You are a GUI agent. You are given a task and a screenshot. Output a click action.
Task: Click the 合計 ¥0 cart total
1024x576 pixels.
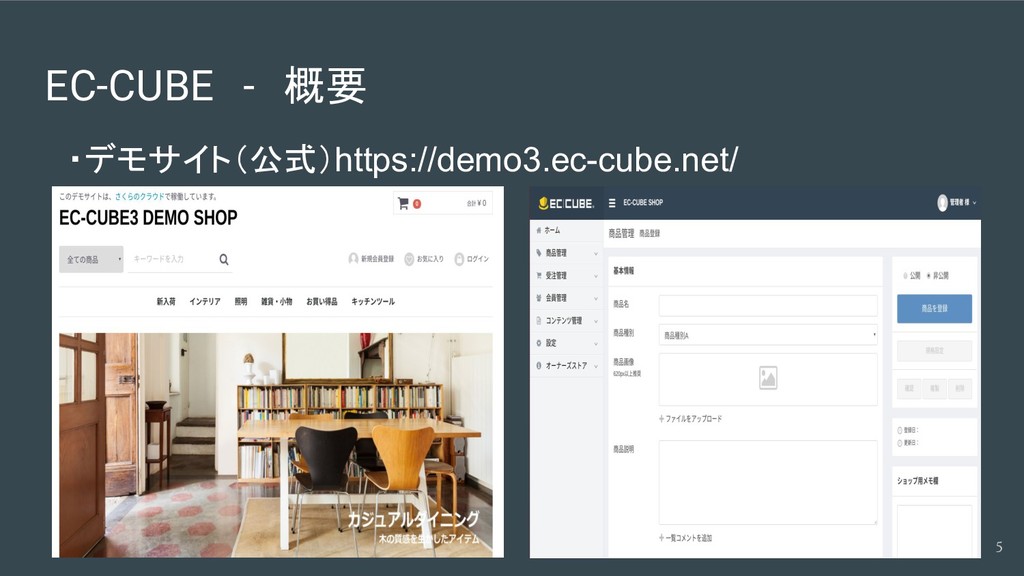coord(477,203)
